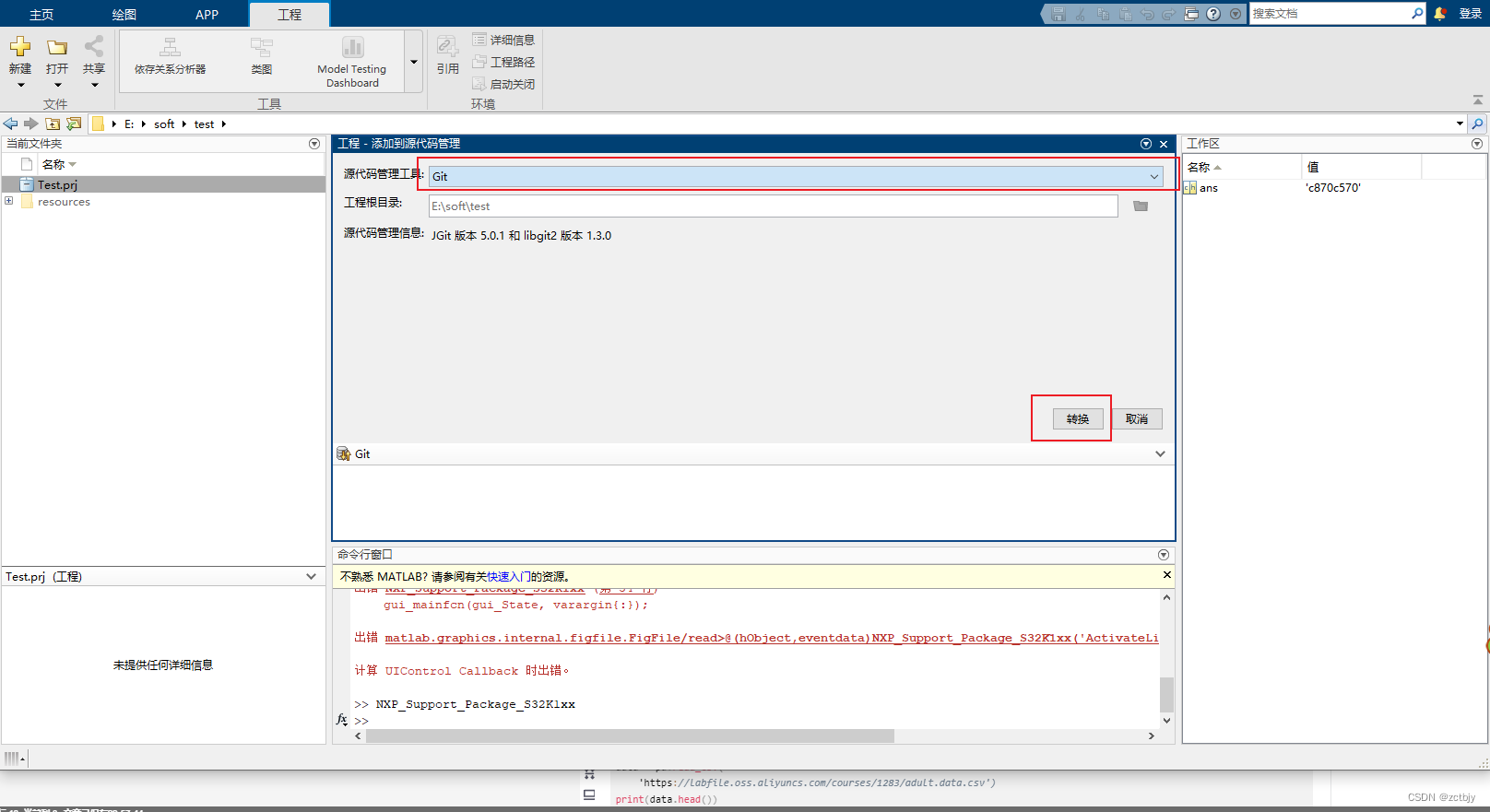The width and height of the screenshot is (1490, 812).
Task: Open the 源代码管理工具 Git dropdown
Action: click(795, 176)
